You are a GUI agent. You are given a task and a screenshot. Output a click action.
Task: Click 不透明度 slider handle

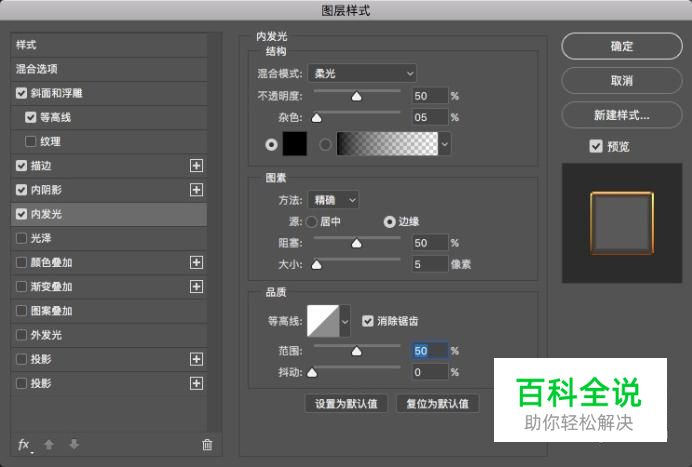(x=357, y=96)
